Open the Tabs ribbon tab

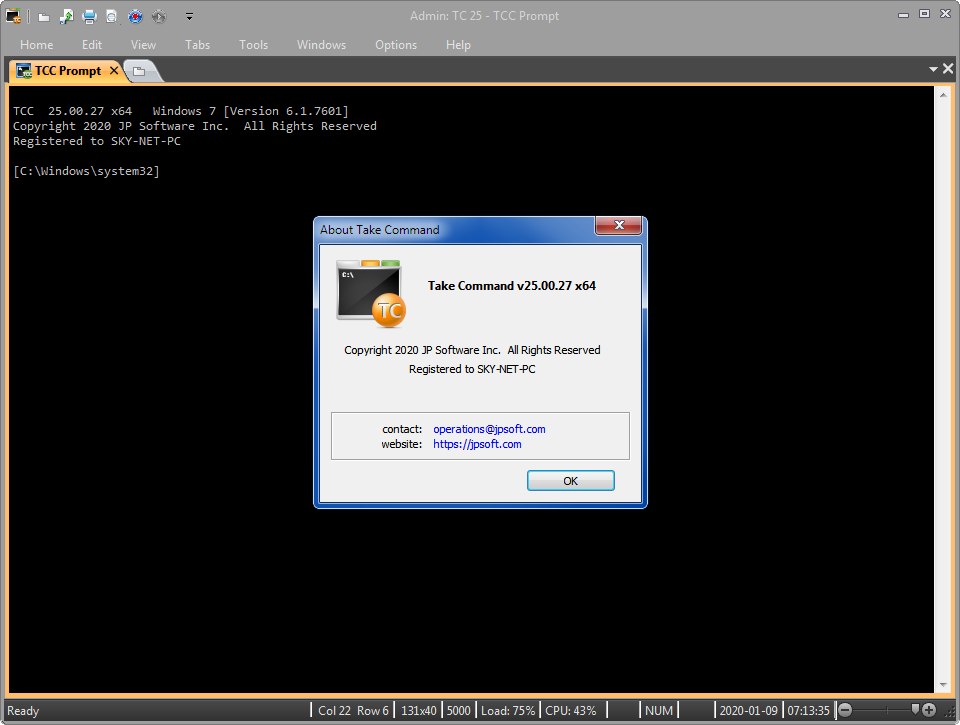197,45
